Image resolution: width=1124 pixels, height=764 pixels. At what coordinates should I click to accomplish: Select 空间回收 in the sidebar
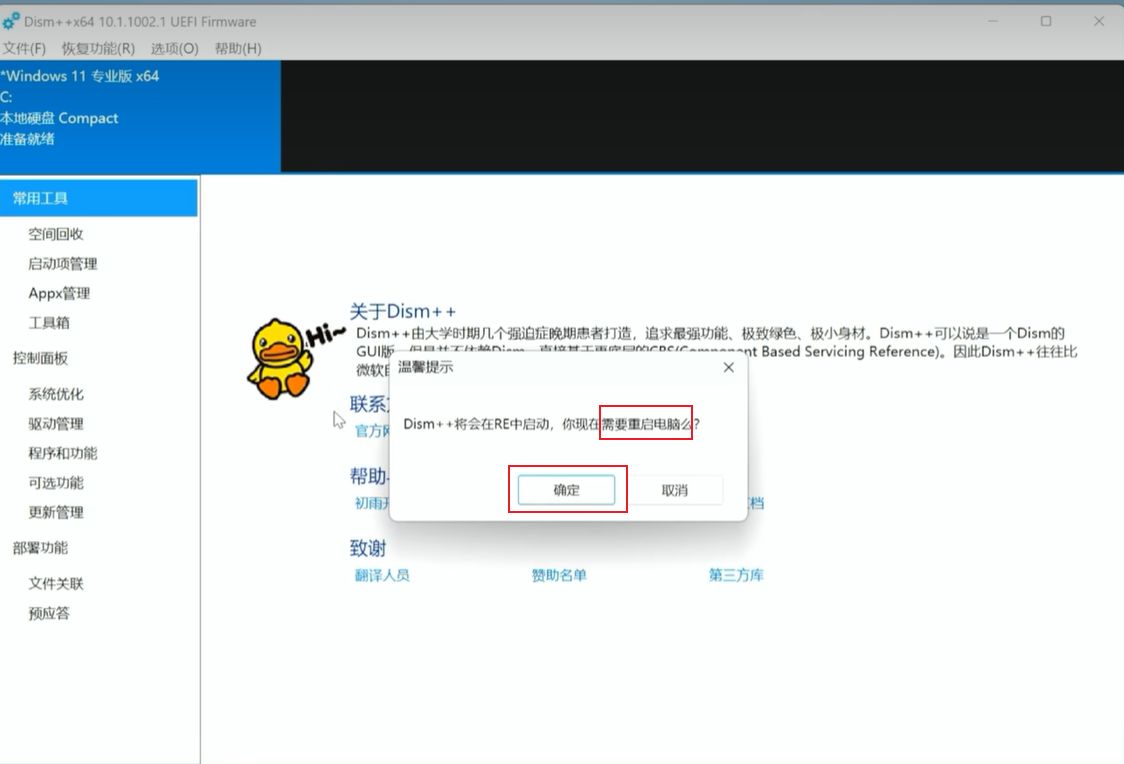click(x=56, y=234)
